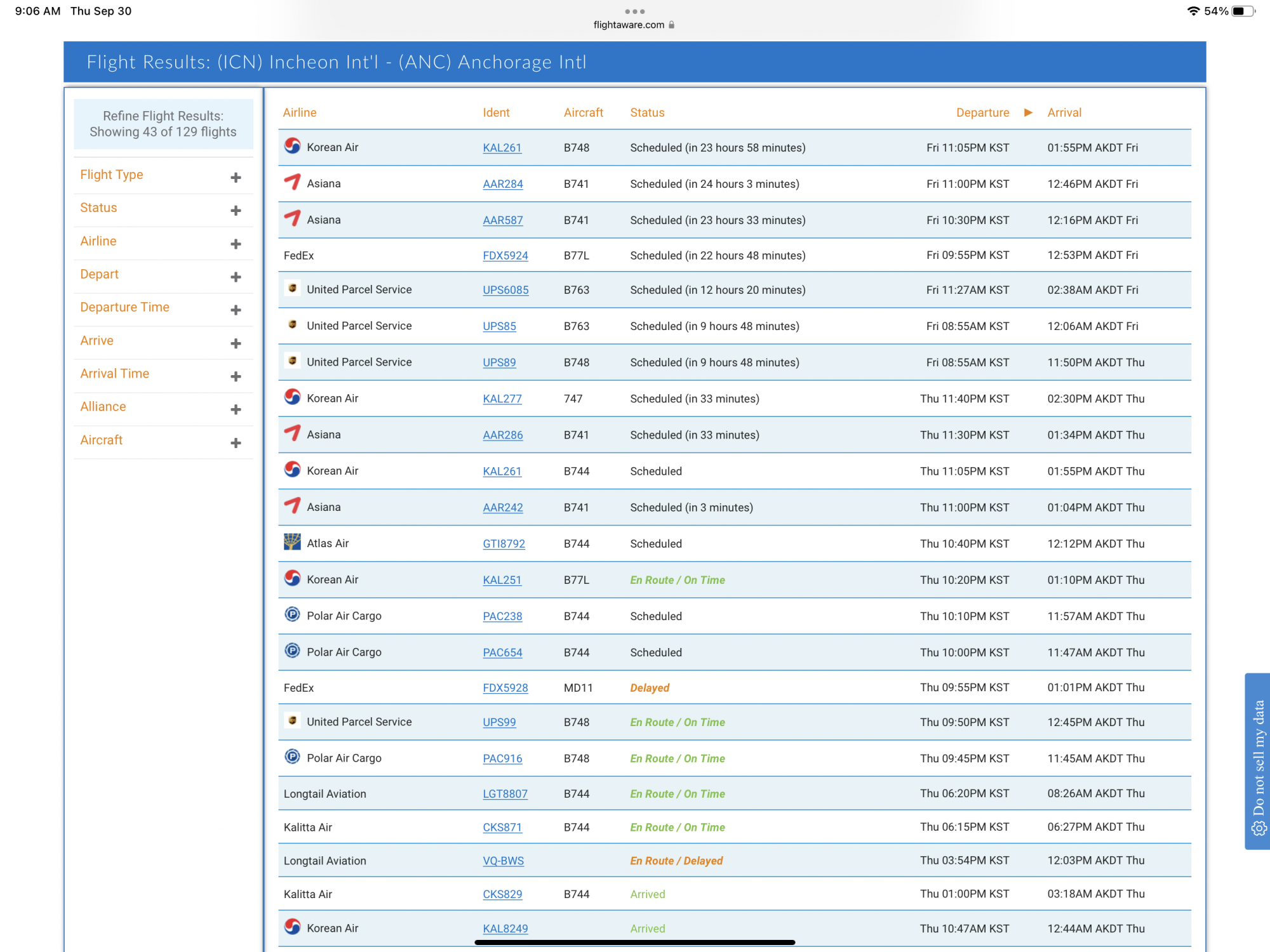Click Asiana logo in AAR284 row
The height and width of the screenshot is (952, 1270).
coord(292,182)
